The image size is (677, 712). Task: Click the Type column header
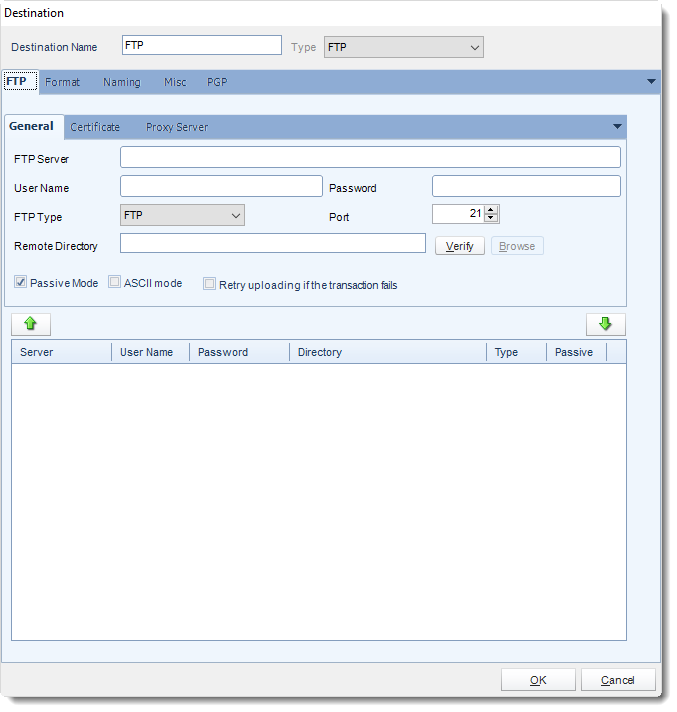pos(516,352)
